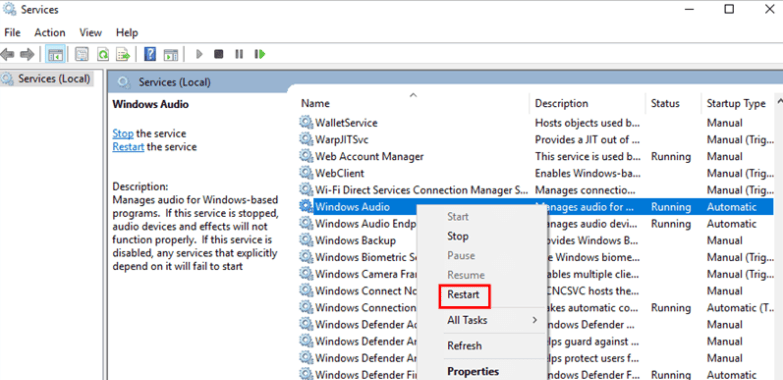783x380 pixels.
Task: Sort by the Startup Type column header
Action: pyautogui.click(x=736, y=103)
